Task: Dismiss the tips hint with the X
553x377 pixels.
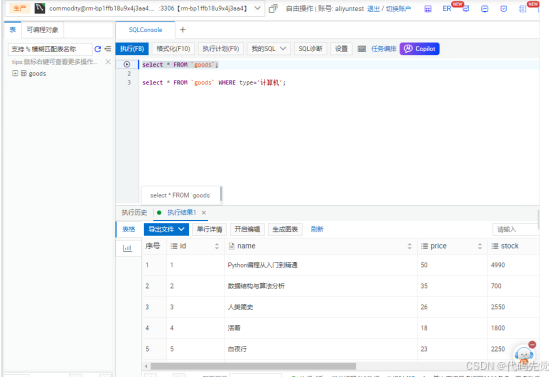Action: pos(108,62)
